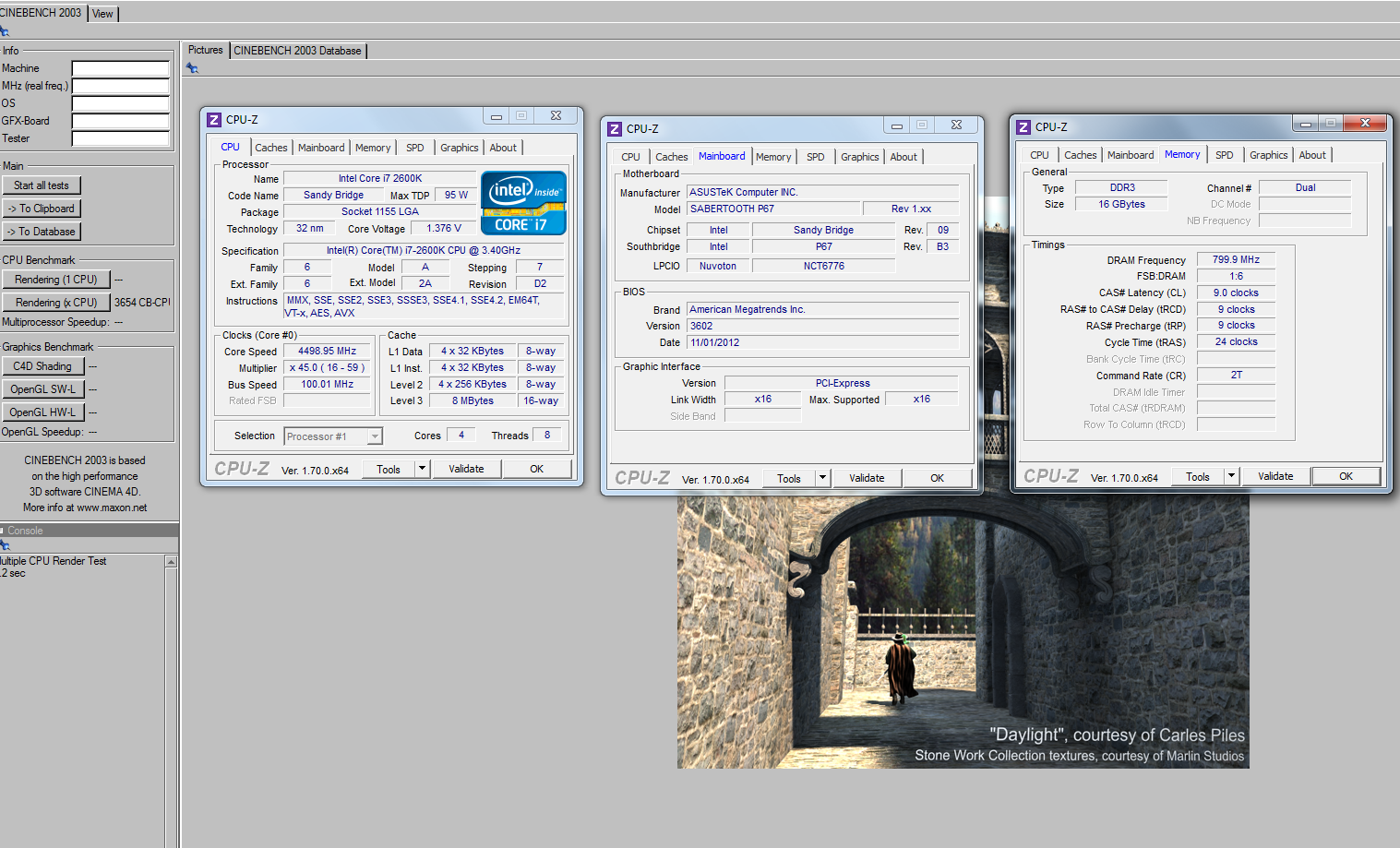Click the Daylight rendered image
This screenshot has height=848, width=1400.
(963, 630)
